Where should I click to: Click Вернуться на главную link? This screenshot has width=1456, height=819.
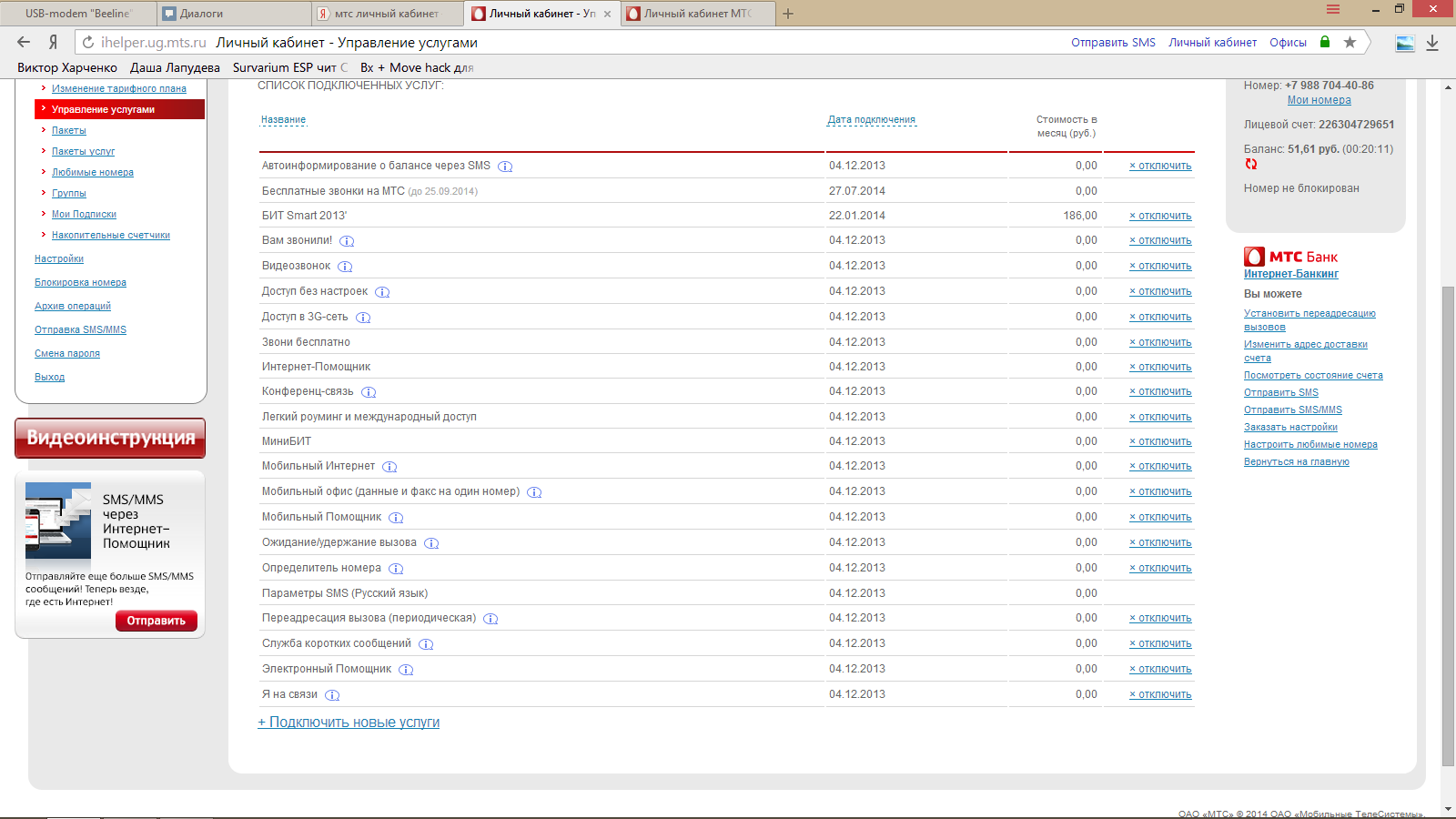click(x=1297, y=461)
